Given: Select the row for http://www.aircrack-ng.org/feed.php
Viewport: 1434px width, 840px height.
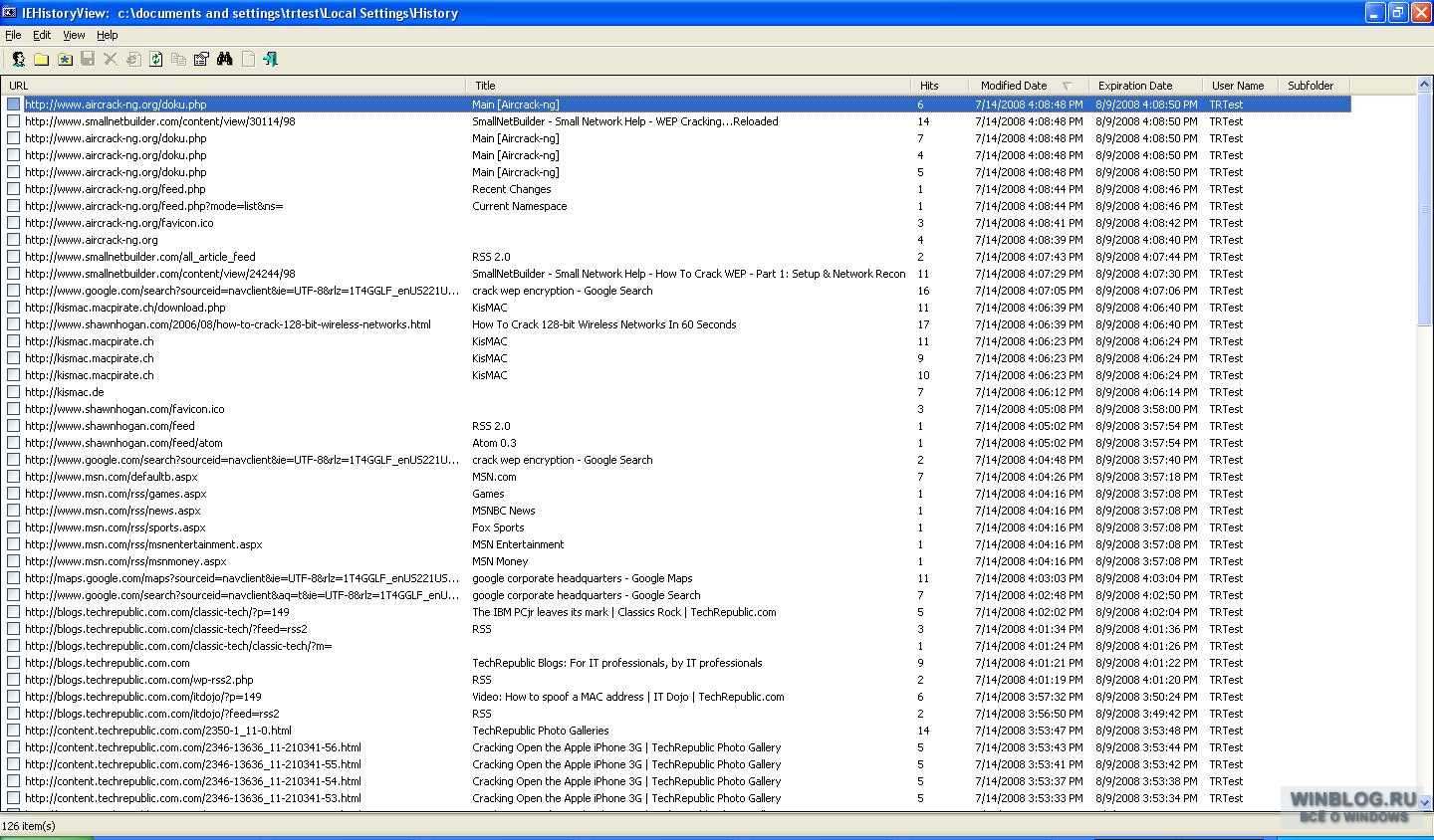Looking at the screenshot, I should pos(676,189).
